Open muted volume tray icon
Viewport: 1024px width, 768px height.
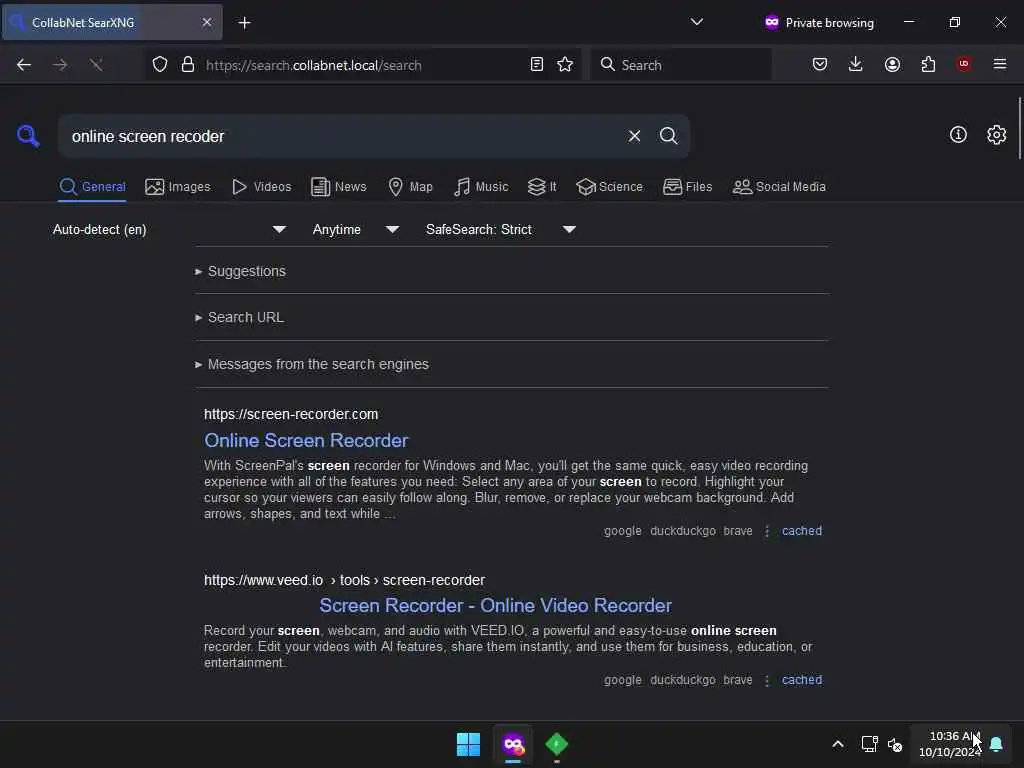point(895,744)
